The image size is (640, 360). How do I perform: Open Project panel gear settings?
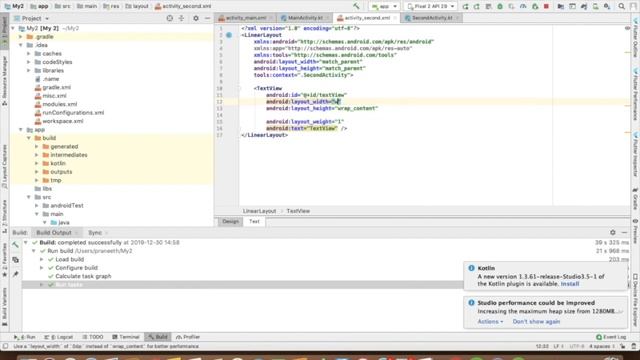click(x=196, y=18)
